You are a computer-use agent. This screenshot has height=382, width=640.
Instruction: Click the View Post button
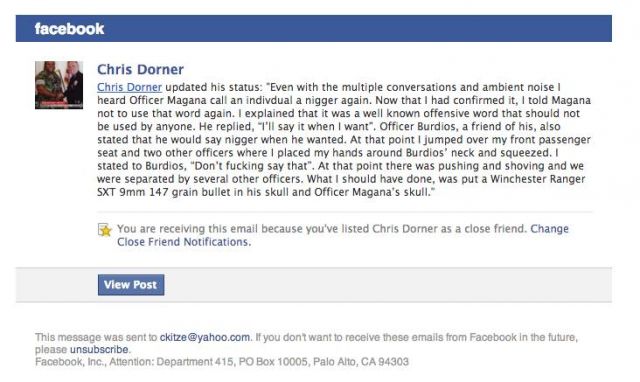pyautogui.click(x=131, y=285)
